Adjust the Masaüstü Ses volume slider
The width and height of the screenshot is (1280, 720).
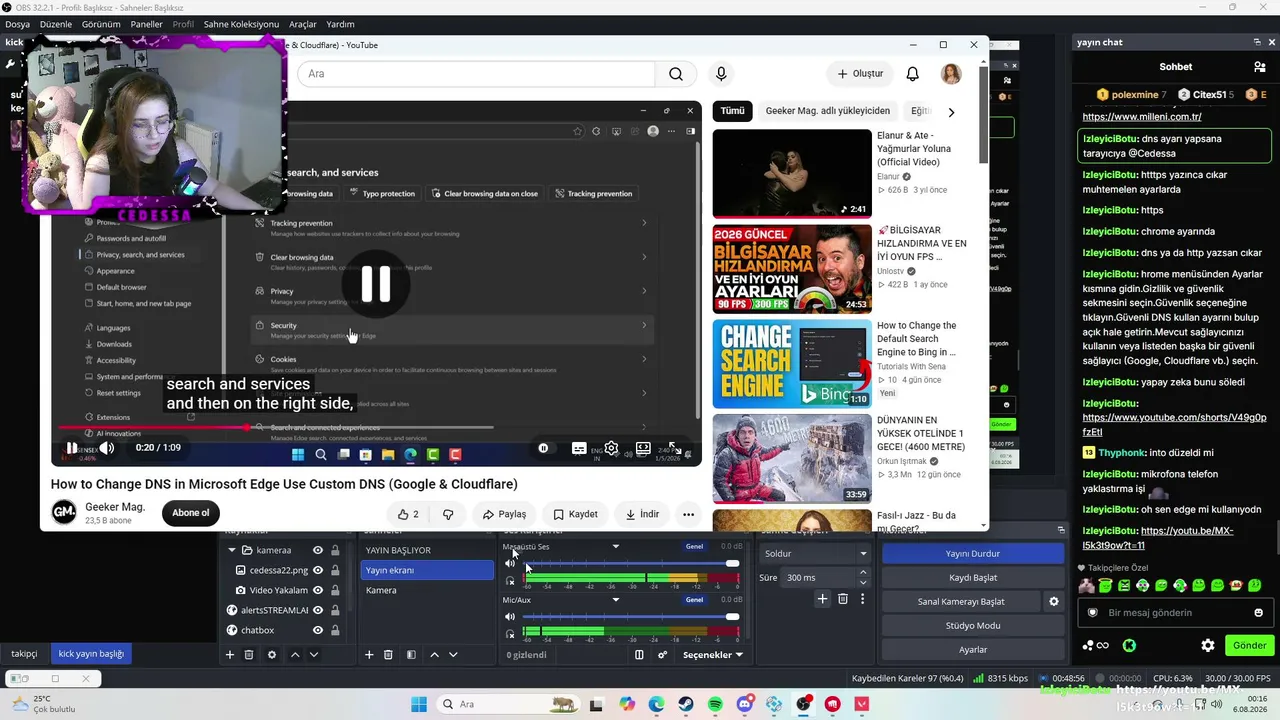click(630, 564)
